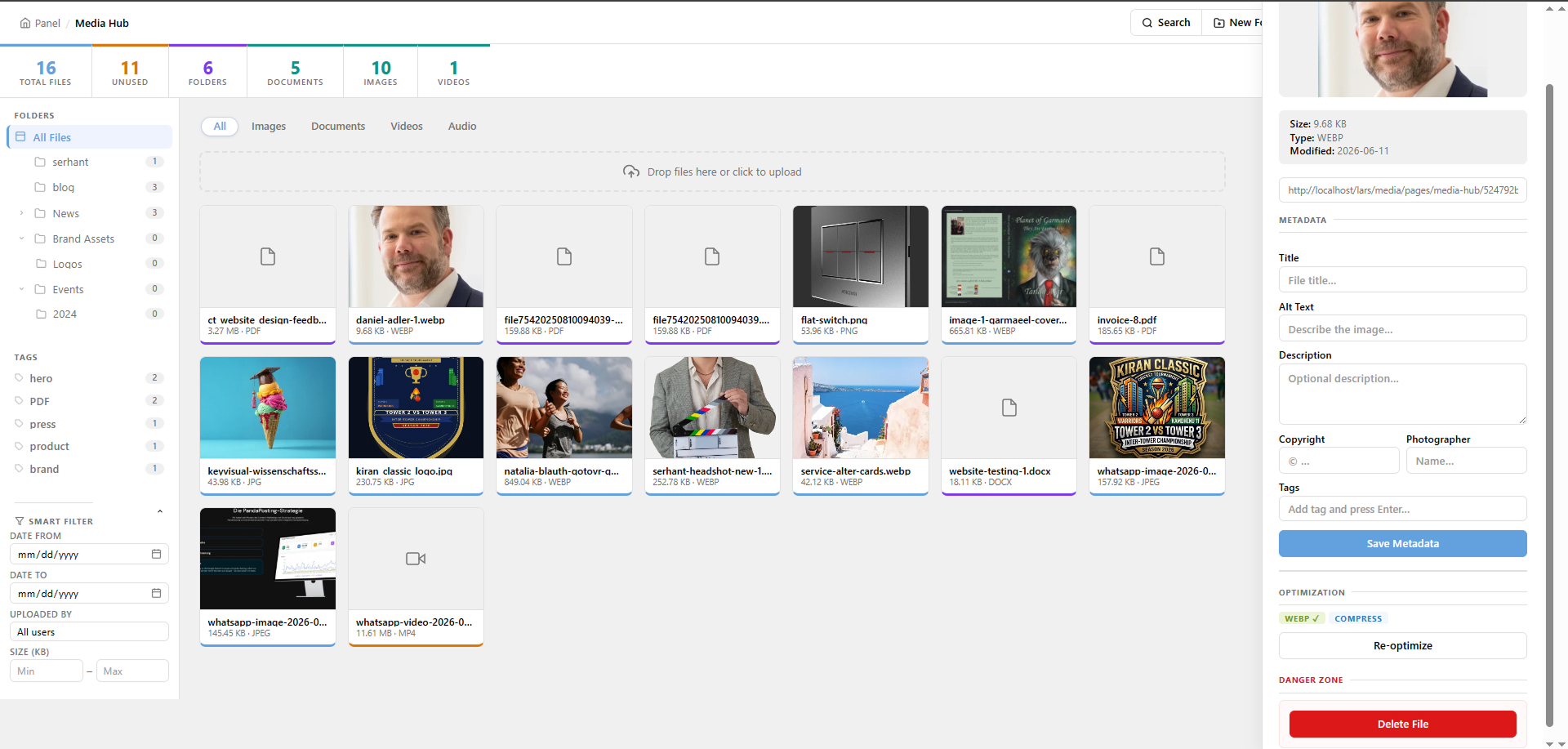Click the Smart Filter funnel icon

[20, 521]
